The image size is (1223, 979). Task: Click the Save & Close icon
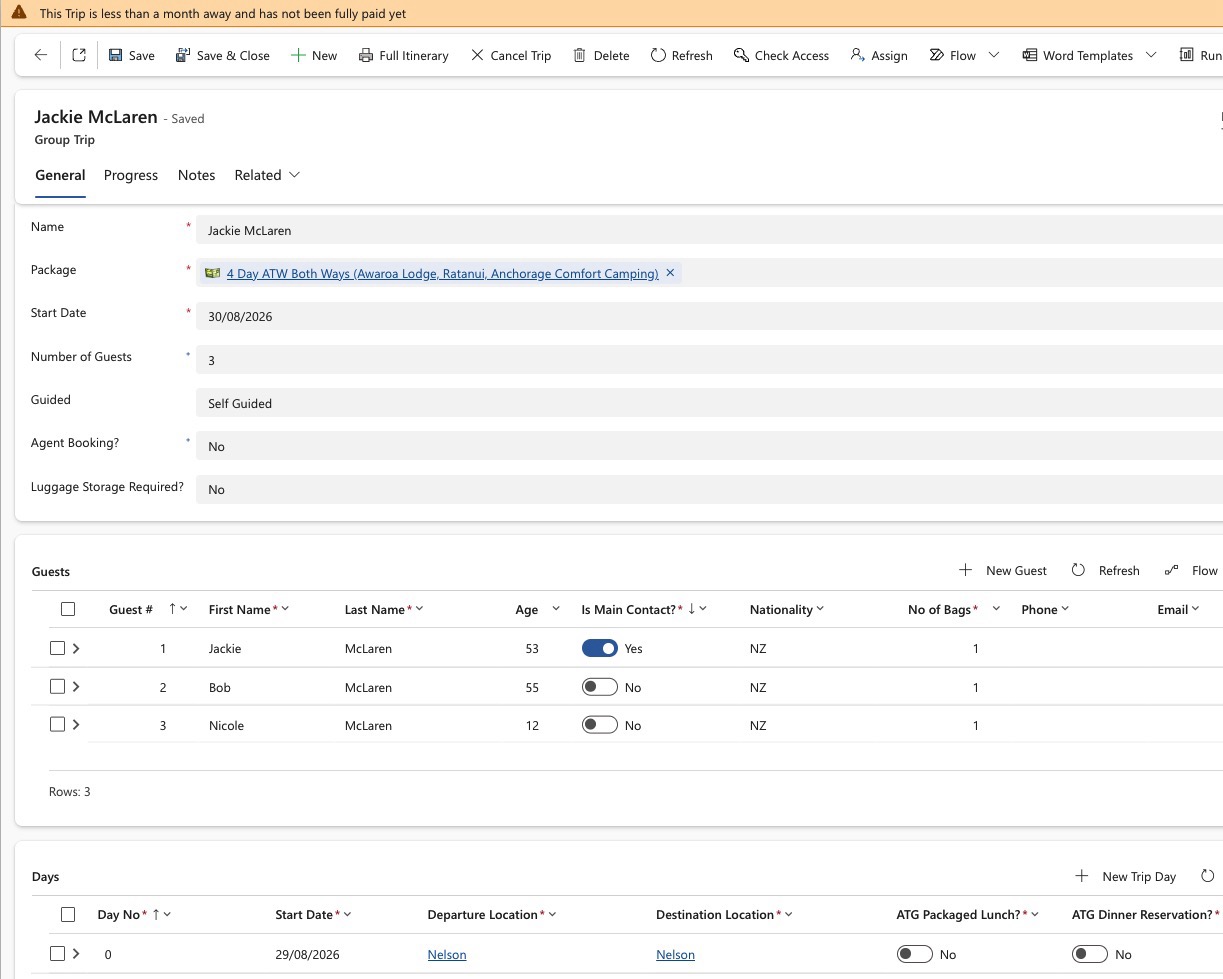pyautogui.click(x=182, y=55)
